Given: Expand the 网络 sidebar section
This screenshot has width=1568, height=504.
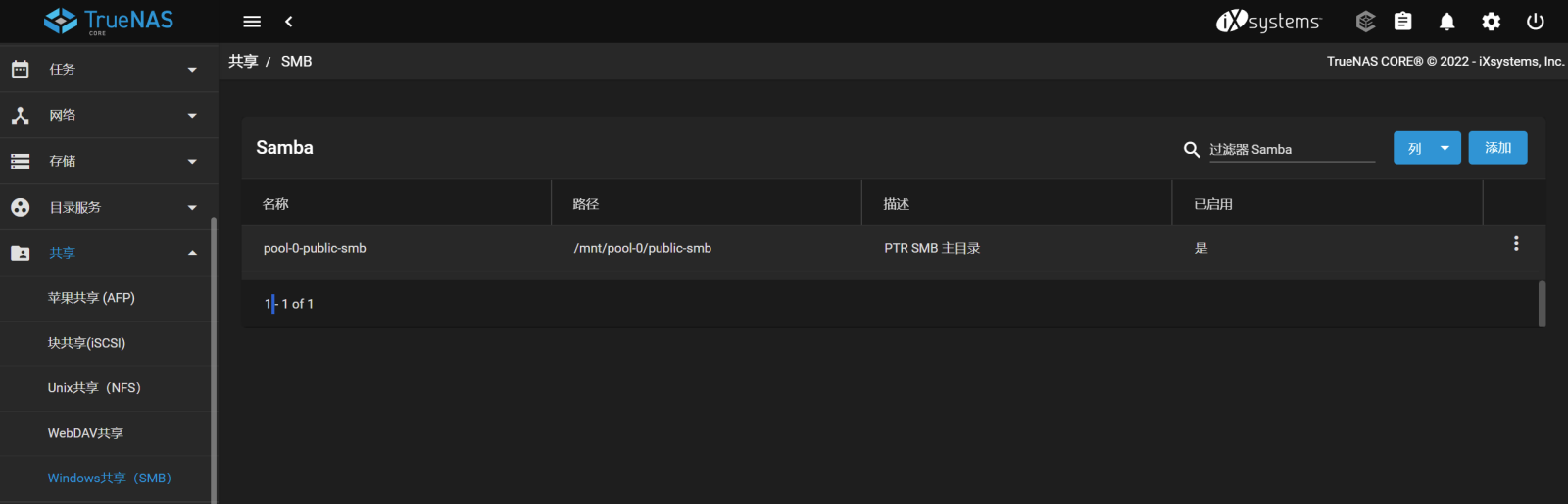Looking at the screenshot, I should 109,115.
